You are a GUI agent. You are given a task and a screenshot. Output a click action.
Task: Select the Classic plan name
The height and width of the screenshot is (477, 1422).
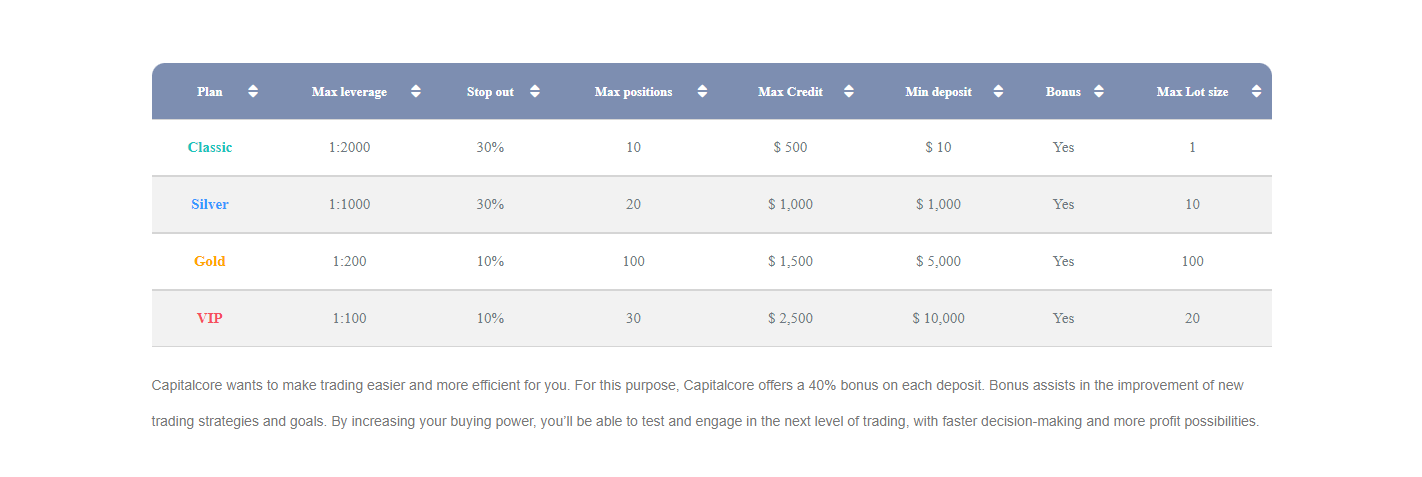[210, 147]
